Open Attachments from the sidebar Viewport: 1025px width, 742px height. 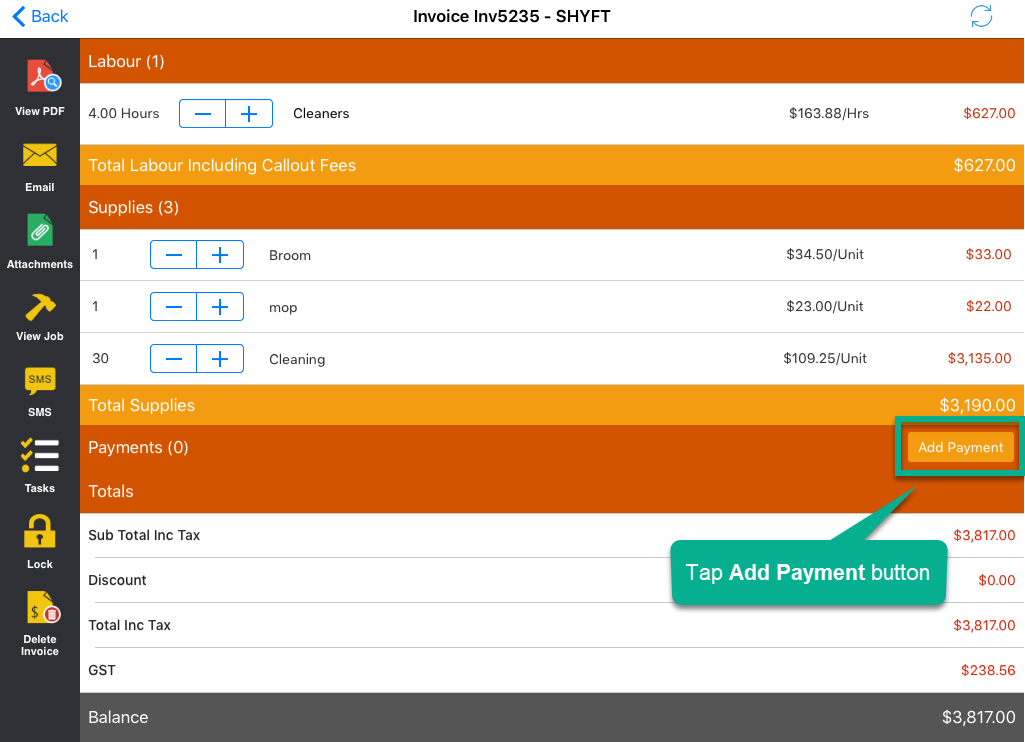coord(40,231)
